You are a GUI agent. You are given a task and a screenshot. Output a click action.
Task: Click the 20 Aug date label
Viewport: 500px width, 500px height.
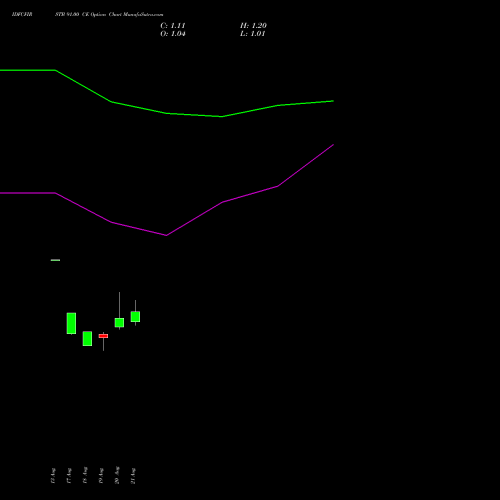[117, 475]
